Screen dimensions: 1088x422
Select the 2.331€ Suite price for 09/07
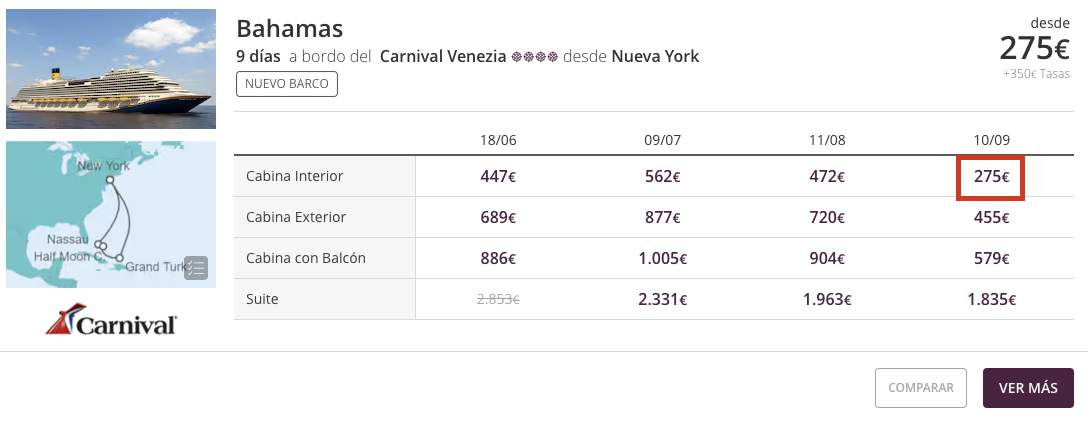click(663, 300)
